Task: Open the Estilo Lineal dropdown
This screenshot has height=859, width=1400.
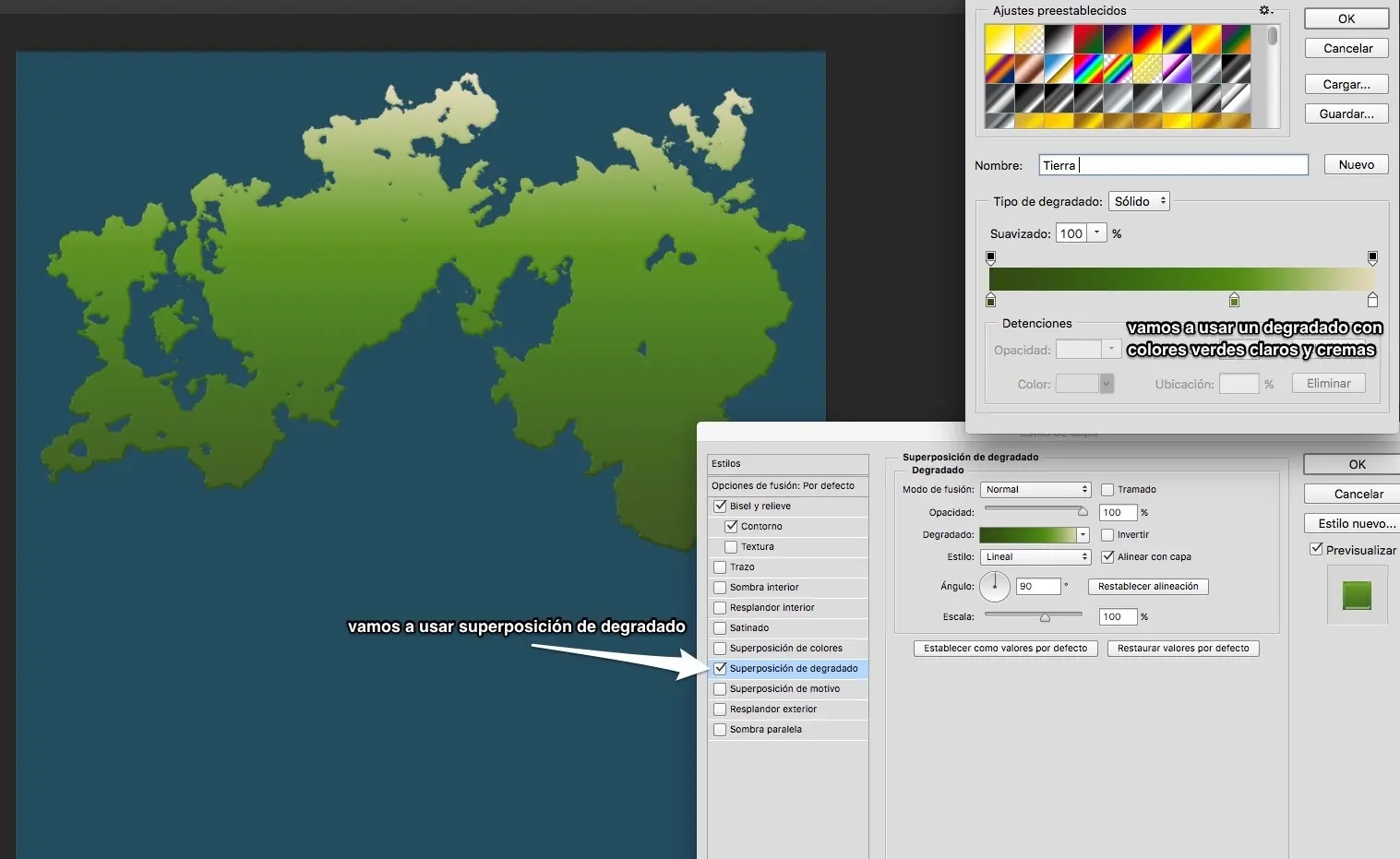Action: click(x=1035, y=556)
